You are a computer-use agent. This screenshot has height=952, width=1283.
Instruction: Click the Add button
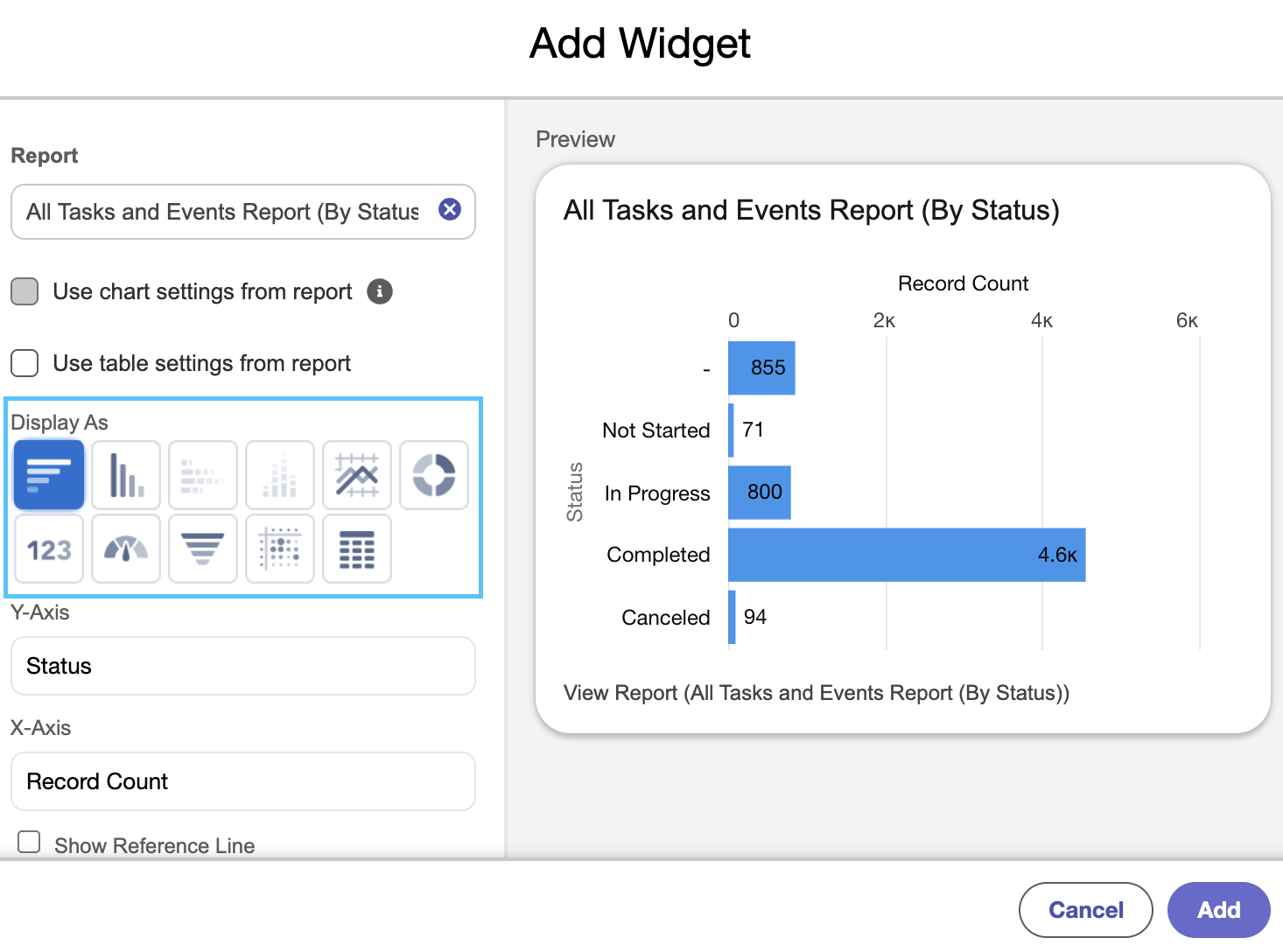point(1219,910)
